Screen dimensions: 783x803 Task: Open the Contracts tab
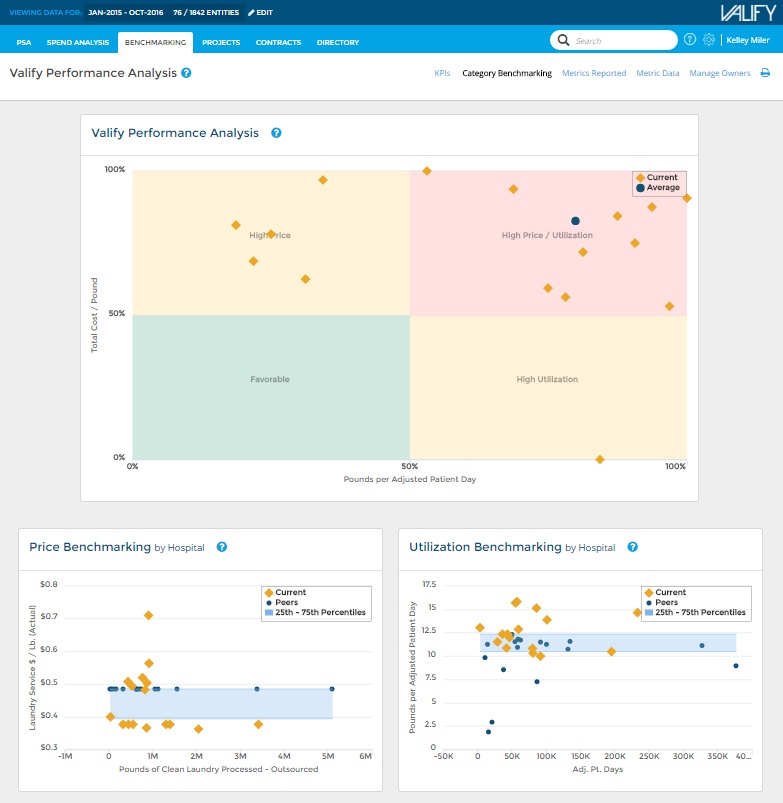278,43
